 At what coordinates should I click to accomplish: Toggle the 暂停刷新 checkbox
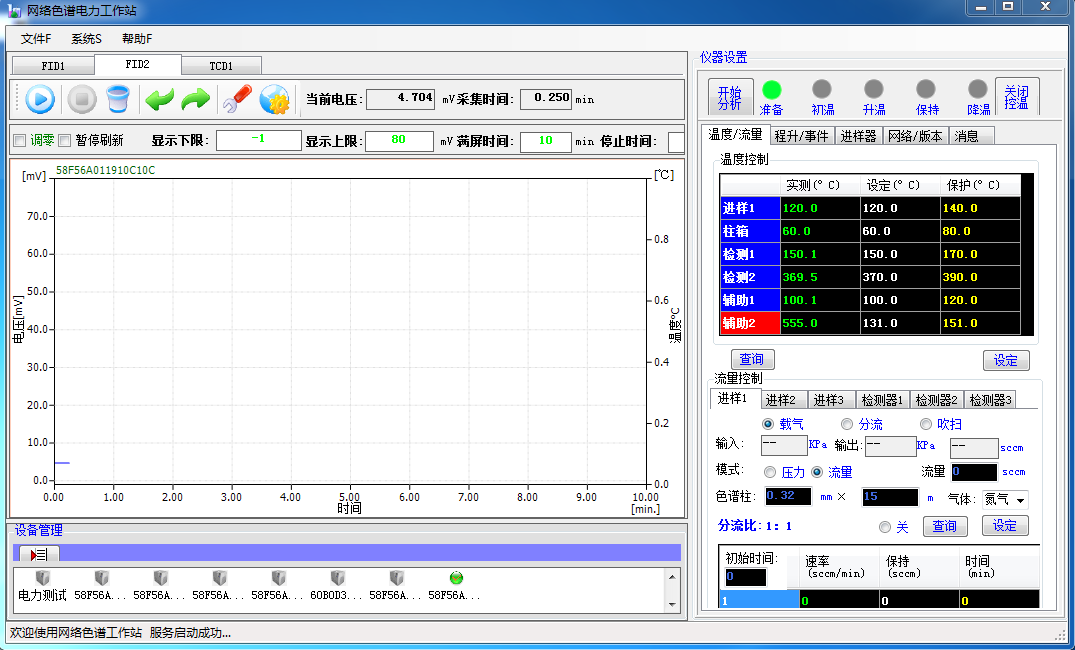pyautogui.click(x=65, y=141)
